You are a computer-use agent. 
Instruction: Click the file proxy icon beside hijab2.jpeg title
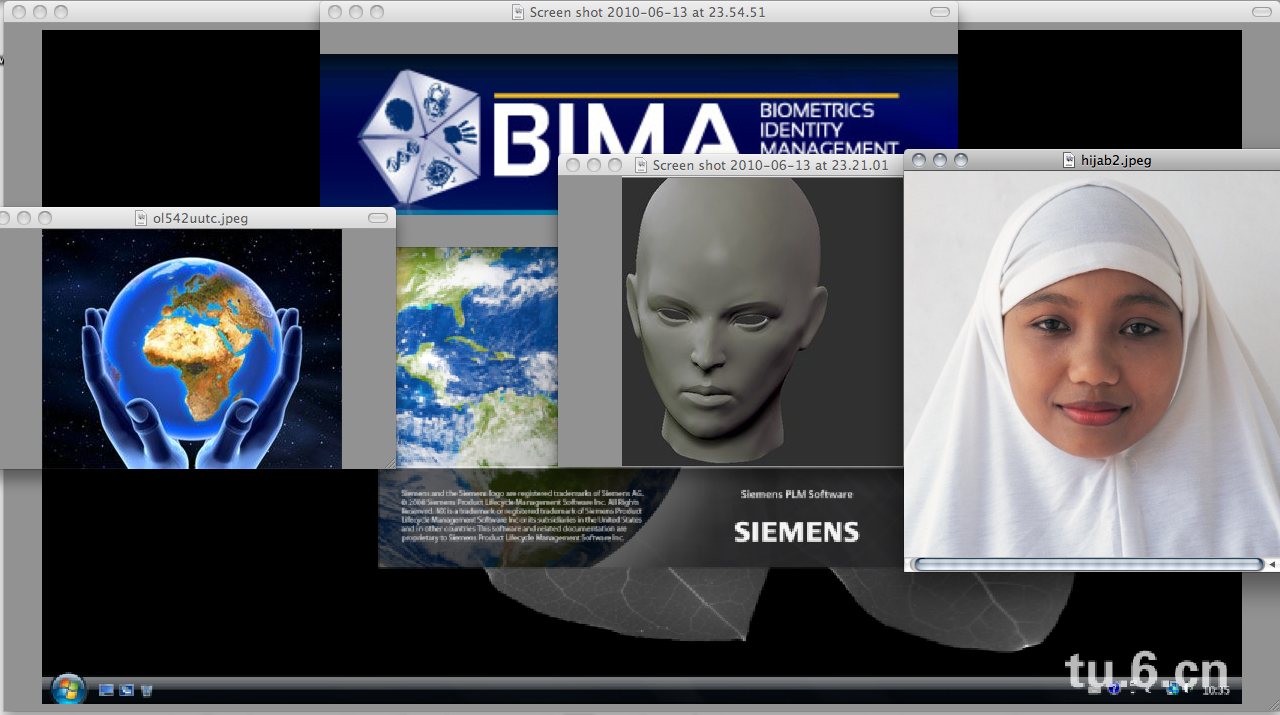(x=1069, y=160)
